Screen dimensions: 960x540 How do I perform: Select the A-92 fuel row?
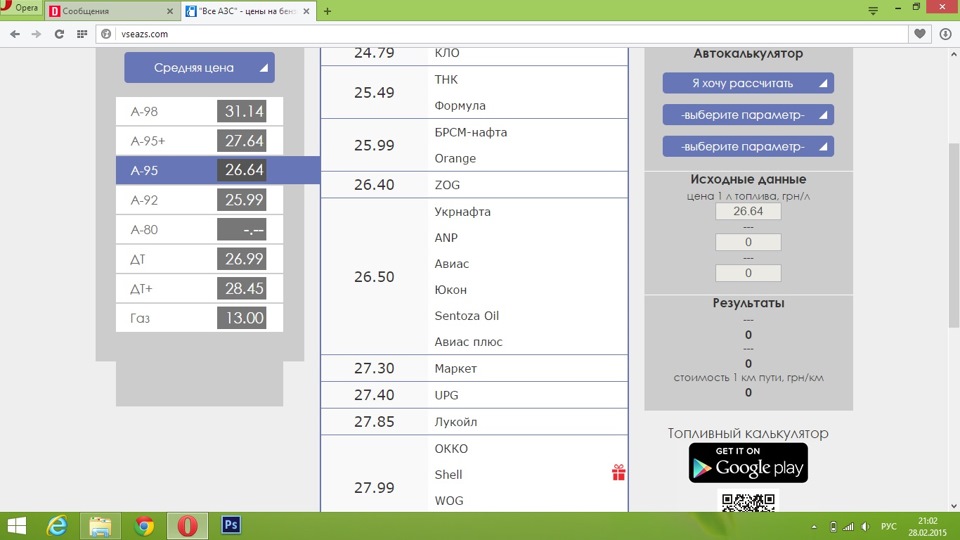point(200,200)
